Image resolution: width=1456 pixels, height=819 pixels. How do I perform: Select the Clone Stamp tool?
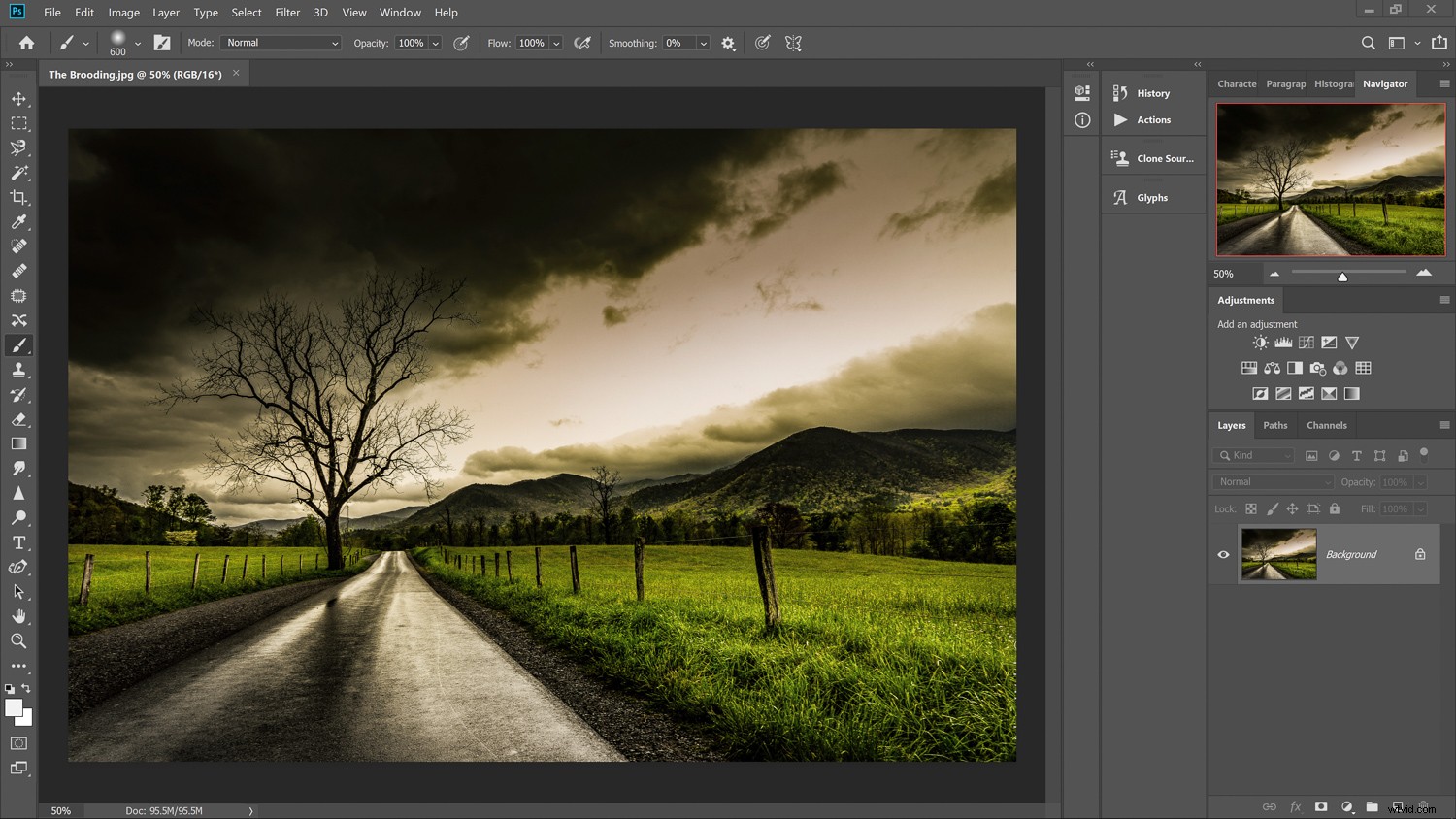(x=18, y=370)
